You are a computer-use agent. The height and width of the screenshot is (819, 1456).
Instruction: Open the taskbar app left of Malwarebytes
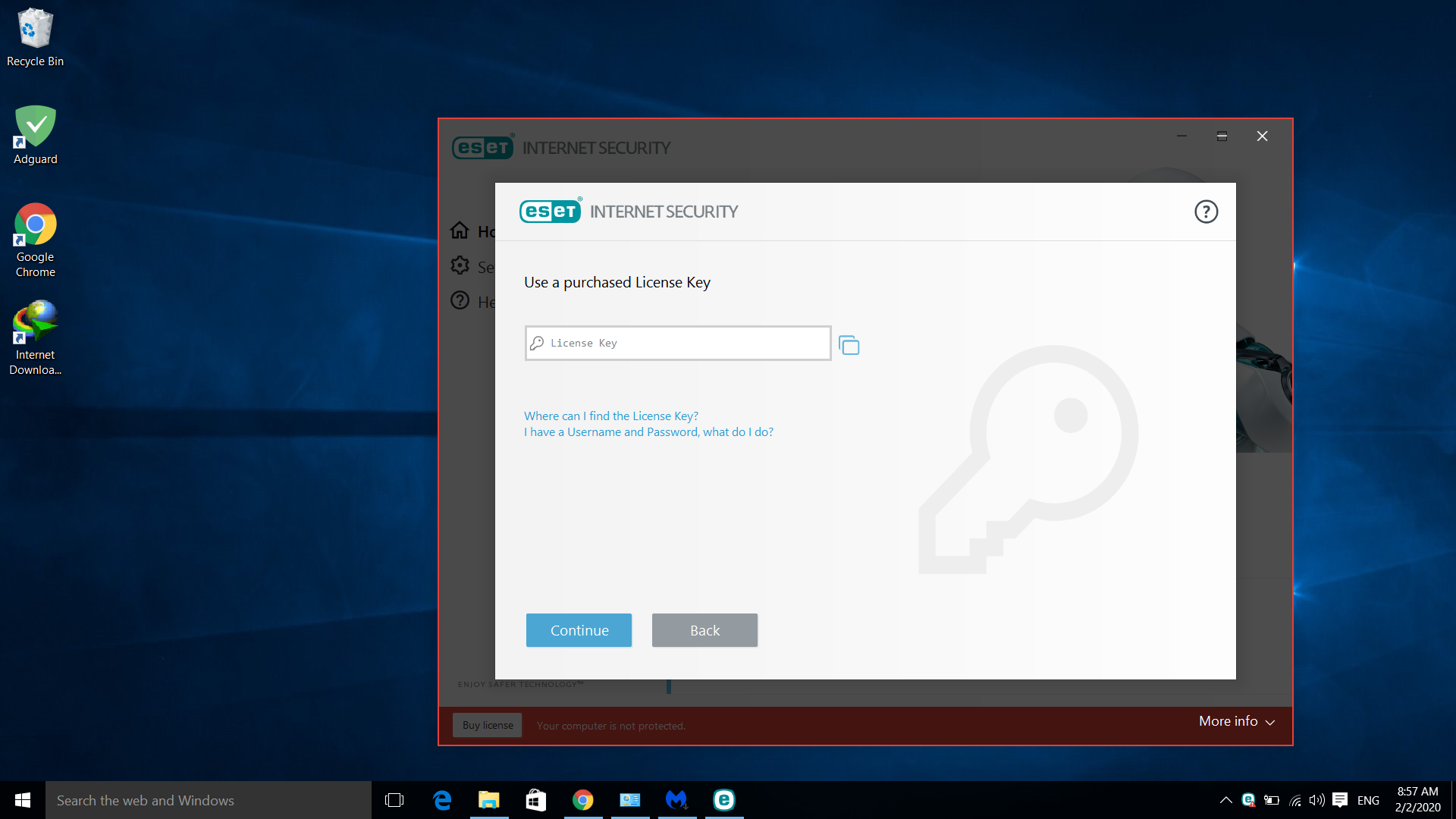point(630,800)
